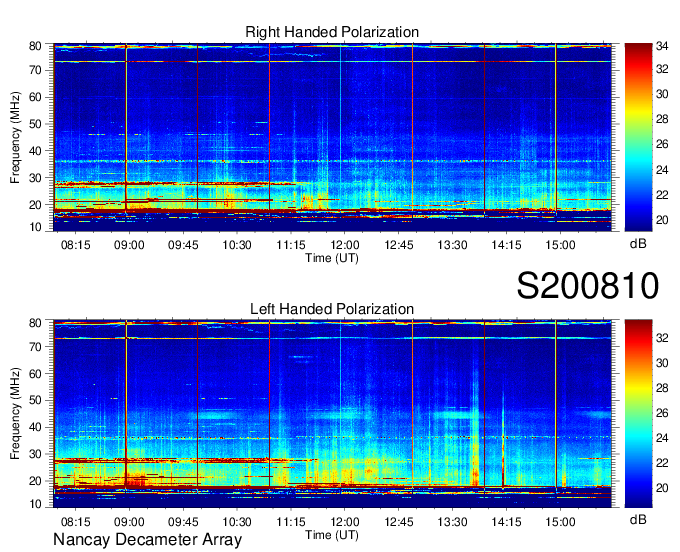Click 09:45 time tick on Left Handed plot

click(183, 522)
